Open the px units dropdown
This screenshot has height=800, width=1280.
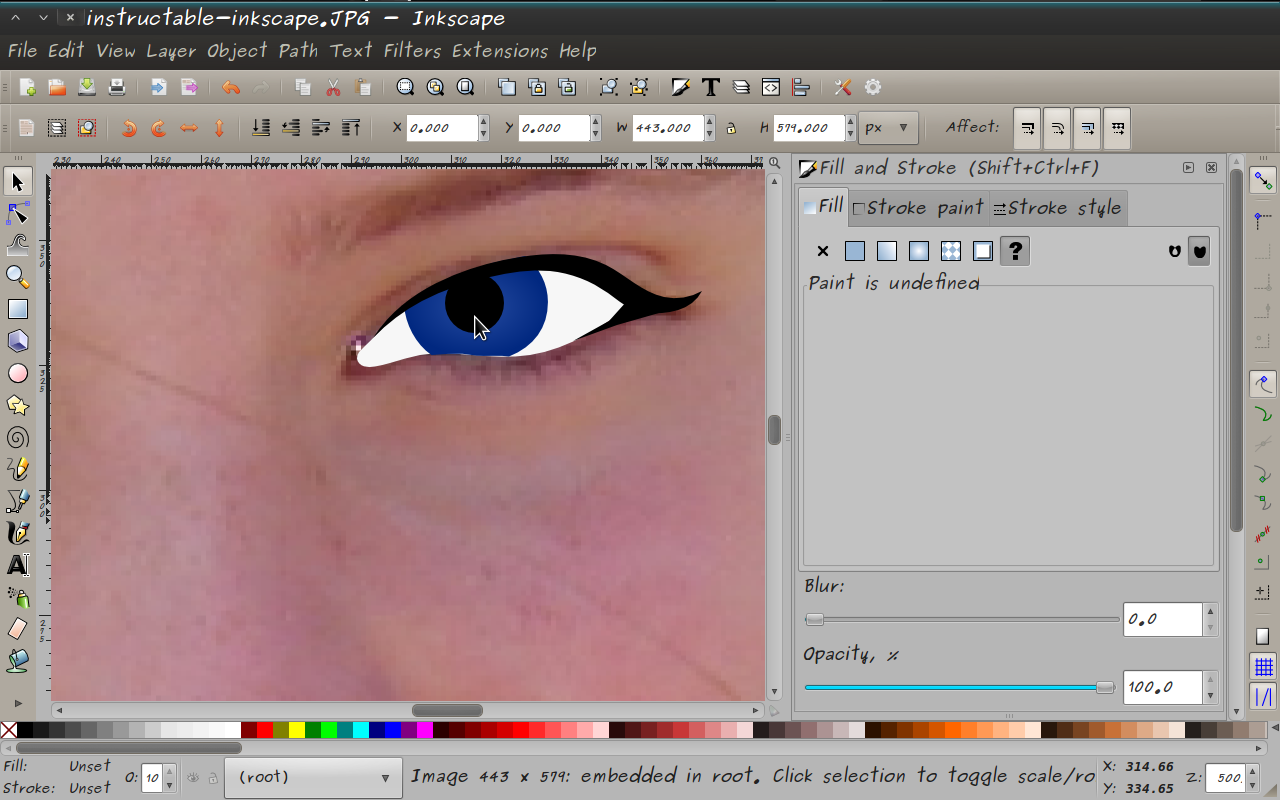[888, 128]
